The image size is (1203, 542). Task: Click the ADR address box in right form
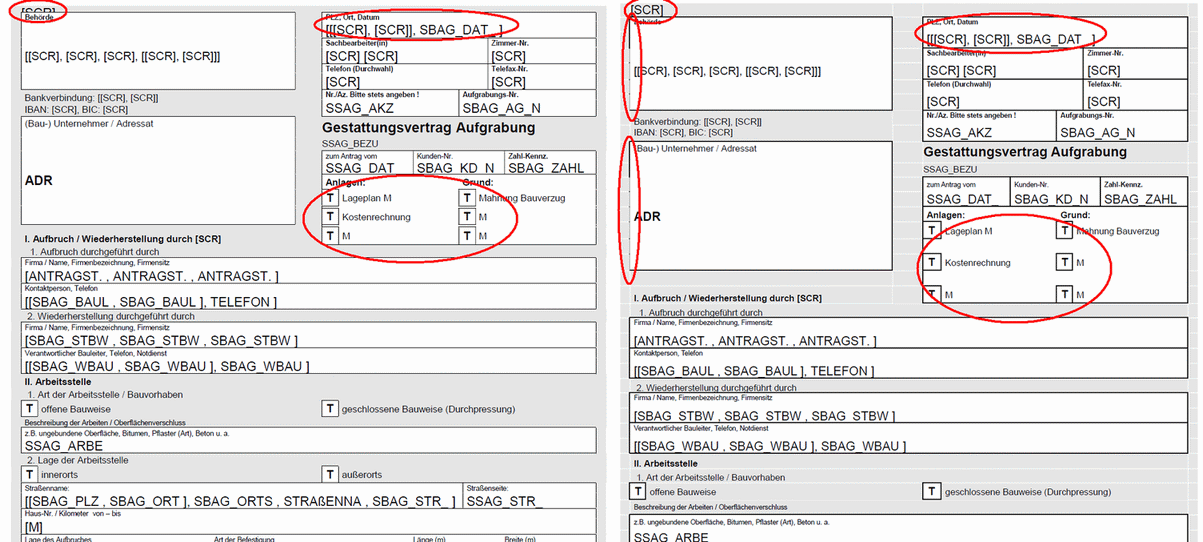pos(760,215)
